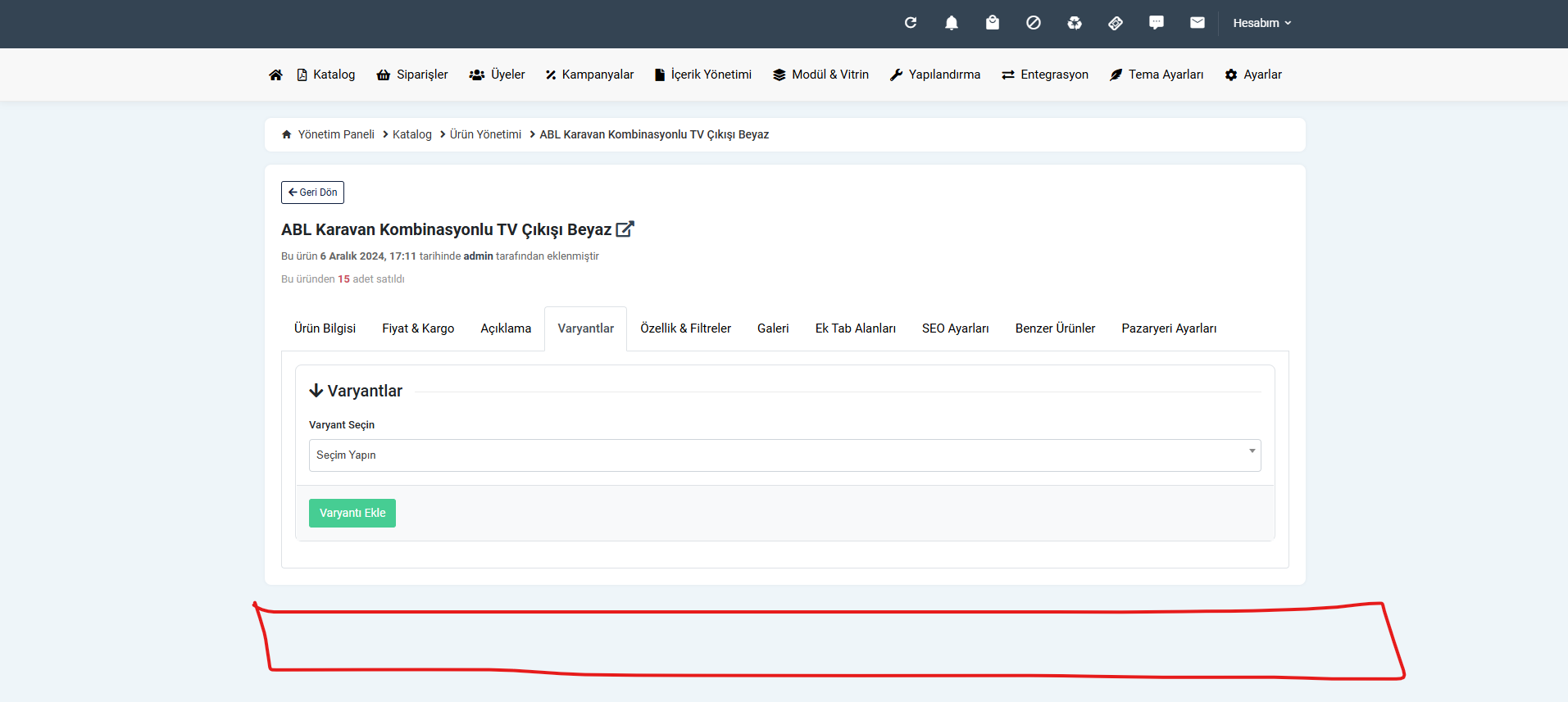Switch to the Açıklama tab
Screen dimensions: 1568x702
click(506, 328)
